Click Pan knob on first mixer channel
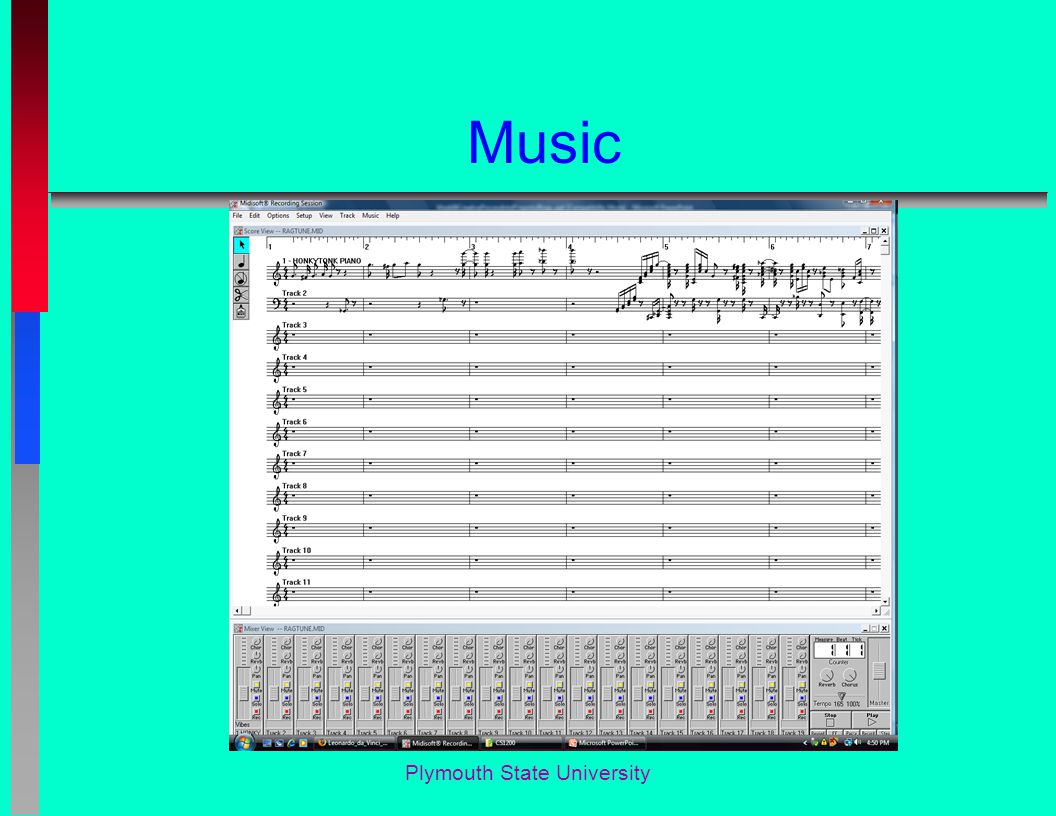Viewport: 1056px width, 816px height. click(x=257, y=669)
